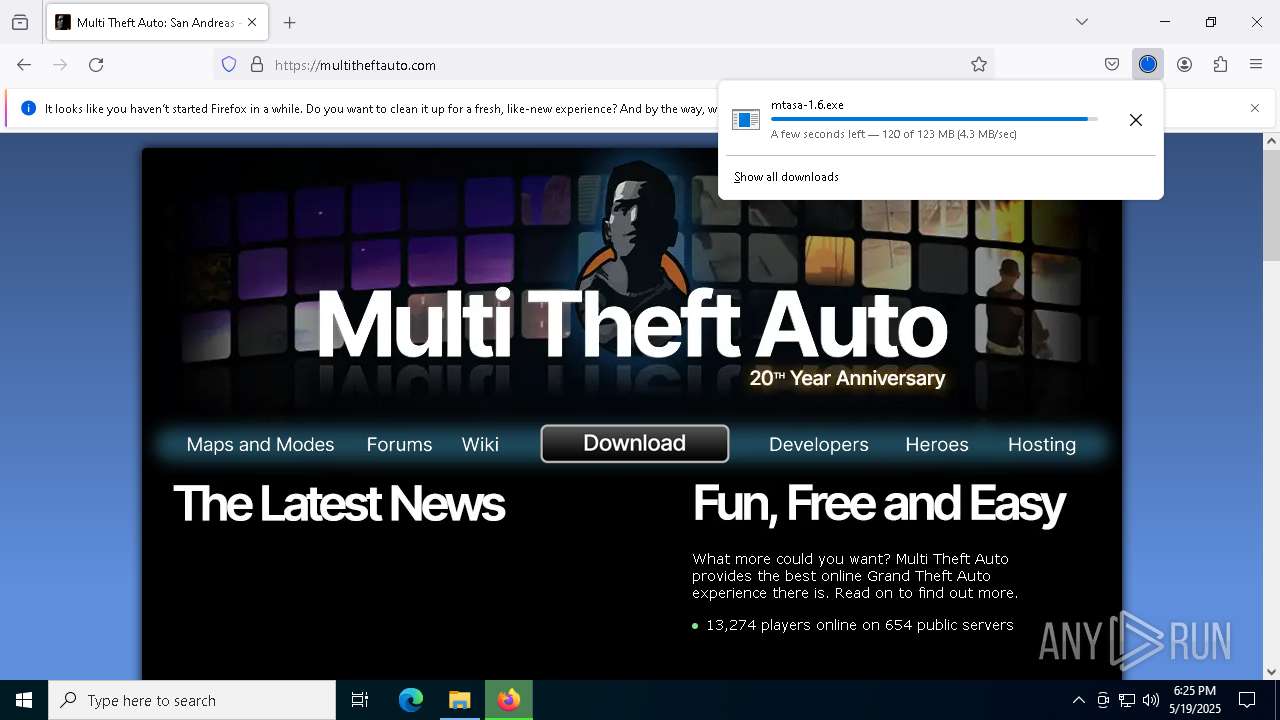The height and width of the screenshot is (720, 1280).
Task: Open extensions puzzle piece menu
Action: click(x=1220, y=65)
